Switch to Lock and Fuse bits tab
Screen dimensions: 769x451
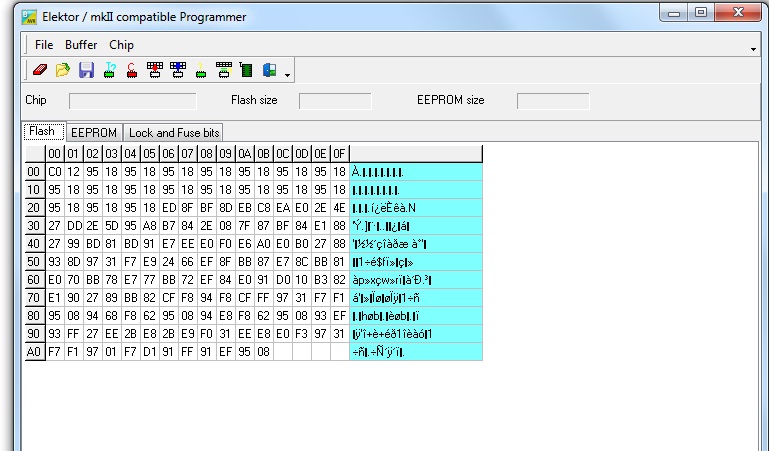(x=174, y=133)
